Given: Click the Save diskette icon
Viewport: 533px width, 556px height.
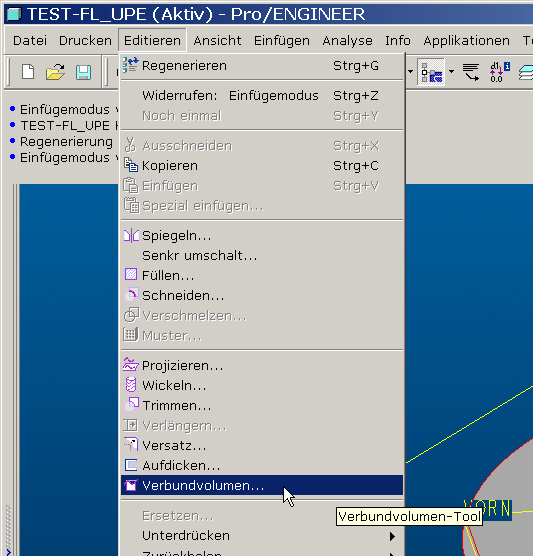Looking at the screenshot, I should click(83, 72).
